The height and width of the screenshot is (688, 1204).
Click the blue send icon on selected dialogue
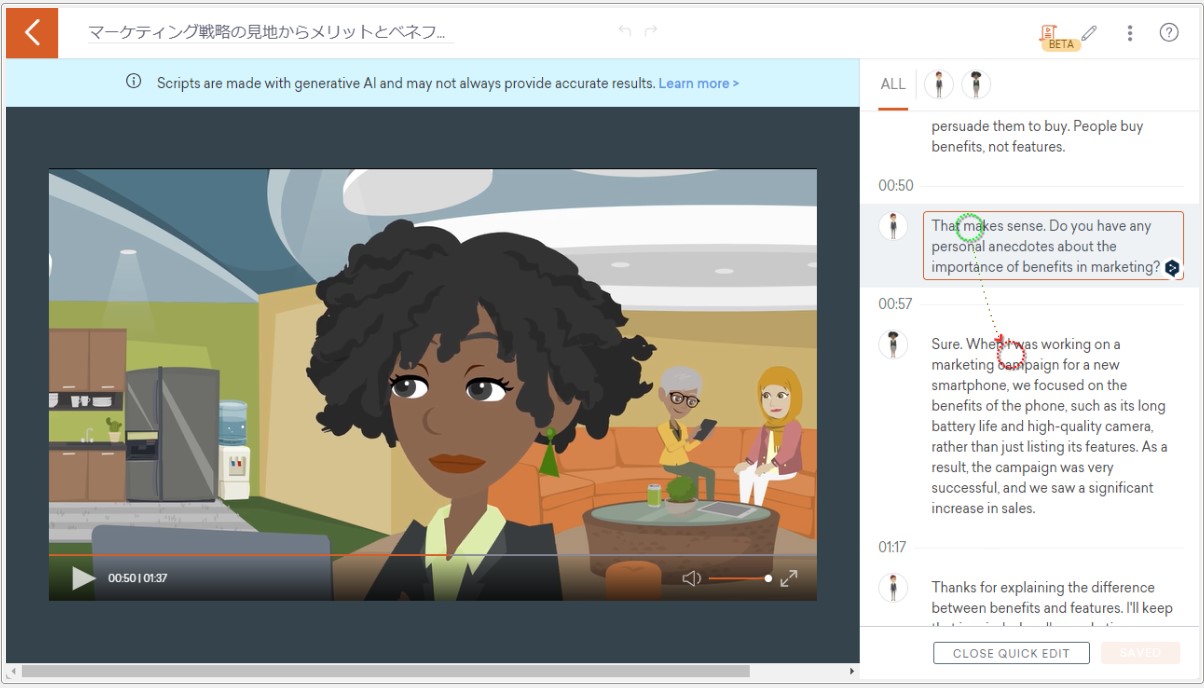pyautogui.click(x=1172, y=266)
